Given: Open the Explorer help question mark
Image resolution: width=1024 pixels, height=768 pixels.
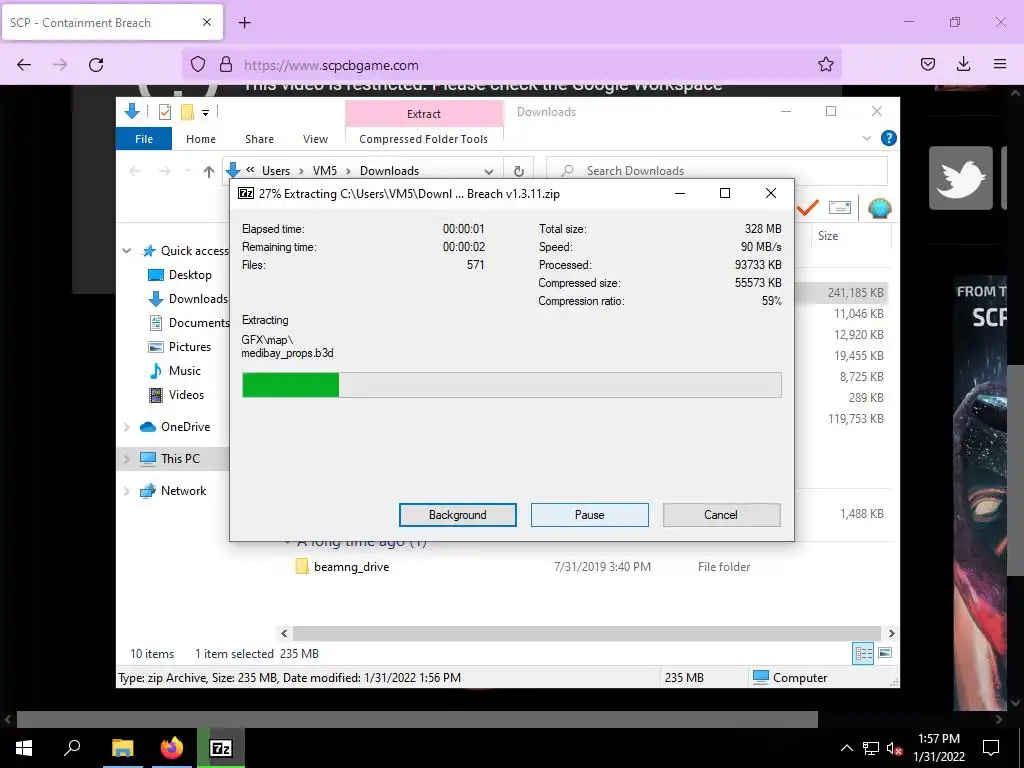Looking at the screenshot, I should click(888, 138).
